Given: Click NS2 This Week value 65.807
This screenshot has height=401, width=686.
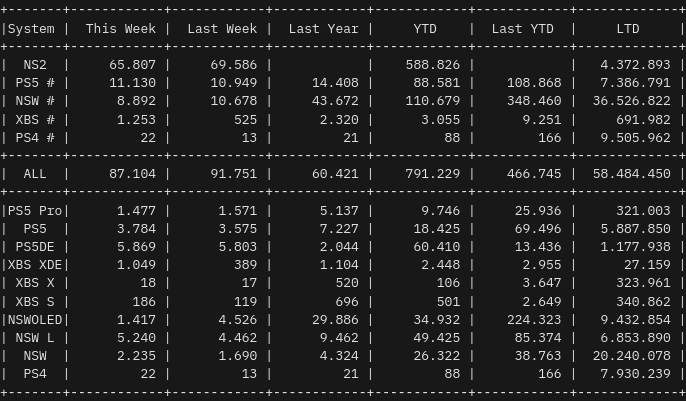Looking at the screenshot, I should (133, 65).
